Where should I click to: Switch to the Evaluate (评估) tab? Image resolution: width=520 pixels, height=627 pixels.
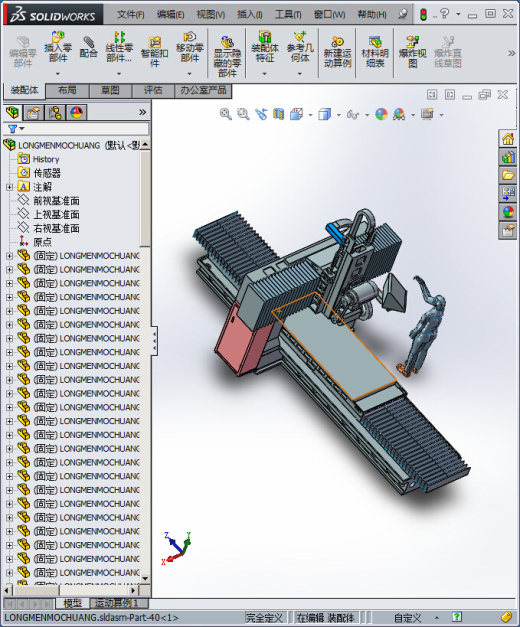pos(153,90)
